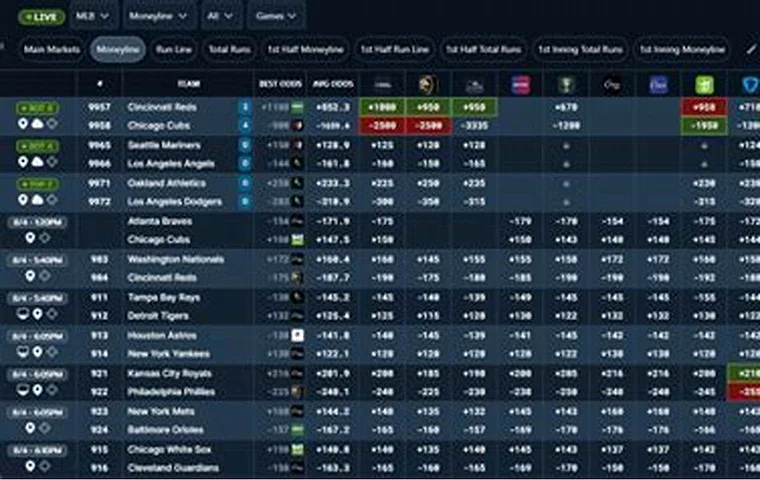Click the location pin for the Reds–Cubs live game

tap(23, 124)
